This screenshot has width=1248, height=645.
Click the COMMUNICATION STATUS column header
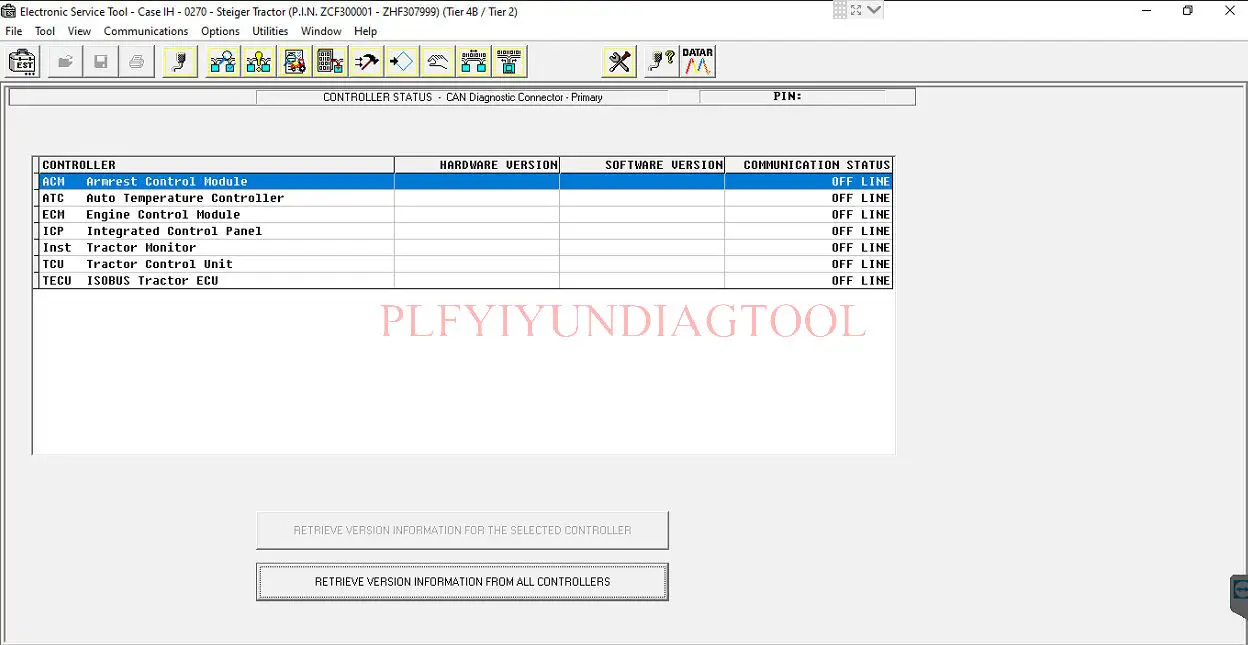(808, 165)
